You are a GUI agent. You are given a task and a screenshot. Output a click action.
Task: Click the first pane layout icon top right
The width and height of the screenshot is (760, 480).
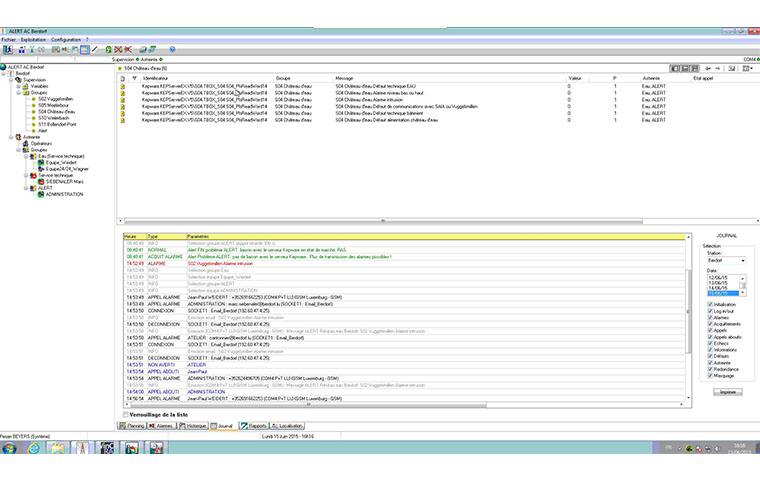click(675, 68)
